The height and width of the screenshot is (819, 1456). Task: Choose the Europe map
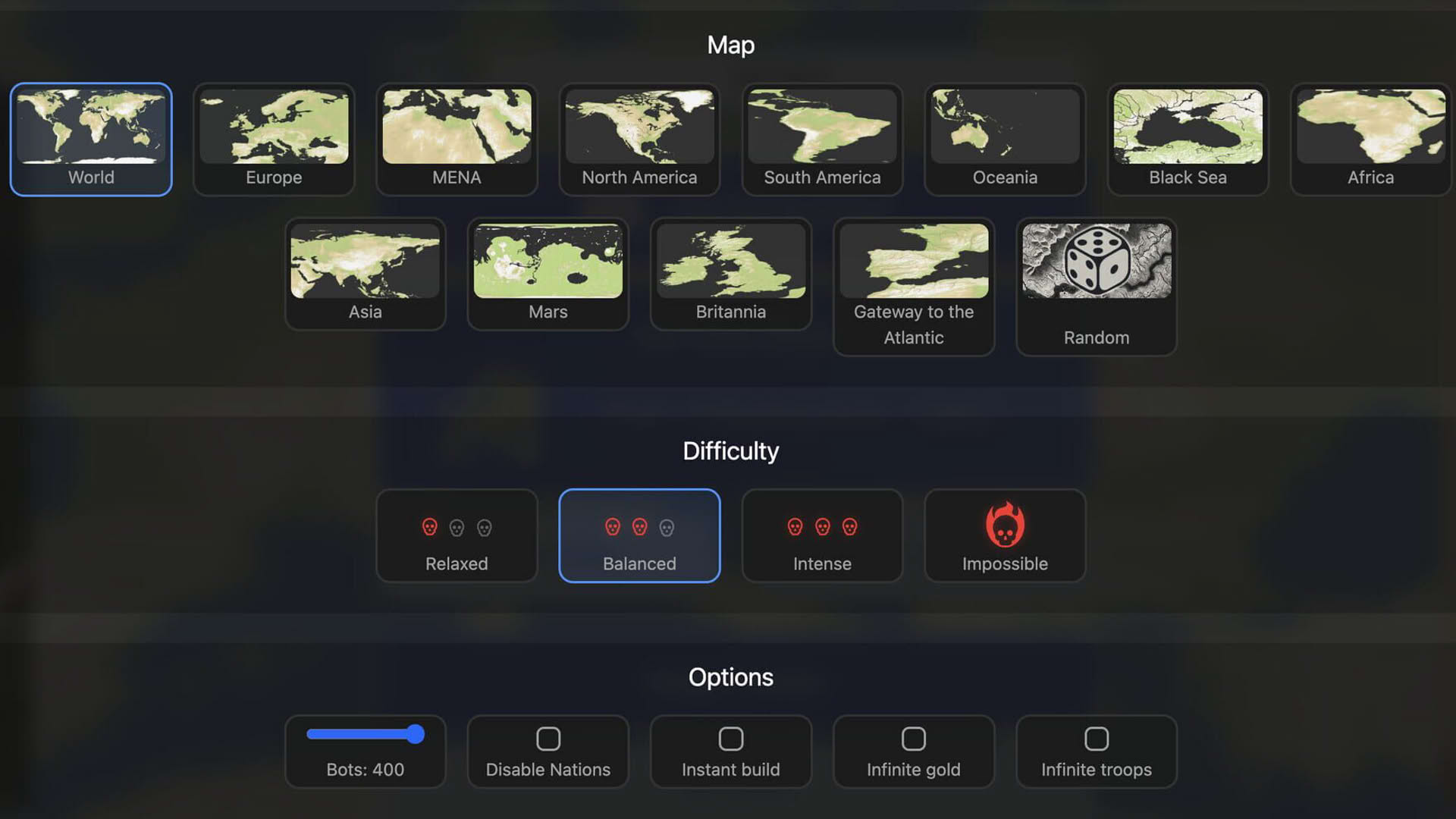pos(274,140)
